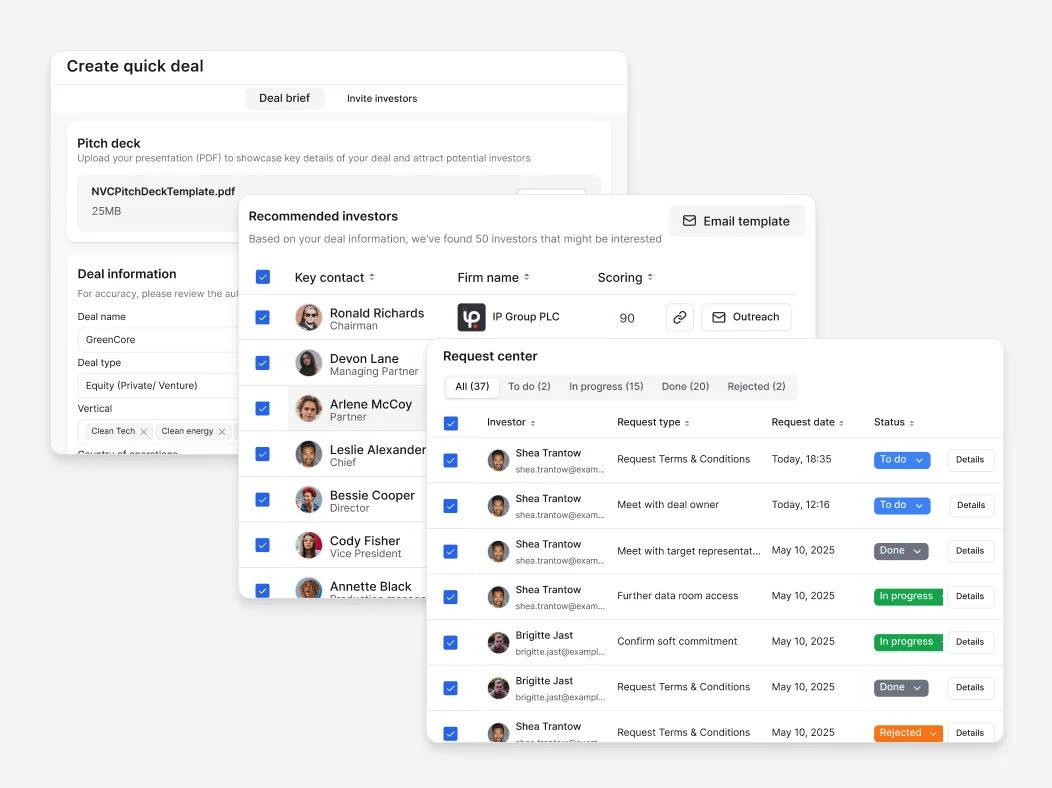Uncheck the Devon Lane checkbox

pyautogui.click(x=263, y=363)
